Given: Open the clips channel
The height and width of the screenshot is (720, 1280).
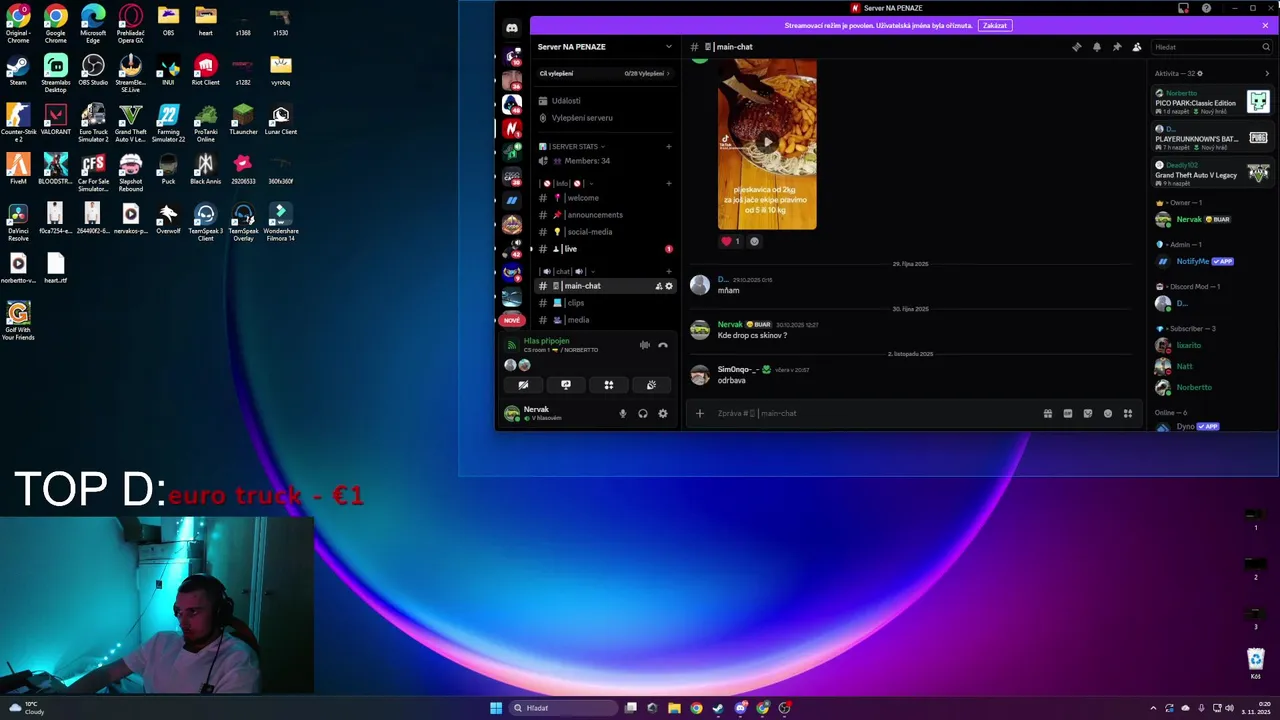Looking at the screenshot, I should pos(605,303).
